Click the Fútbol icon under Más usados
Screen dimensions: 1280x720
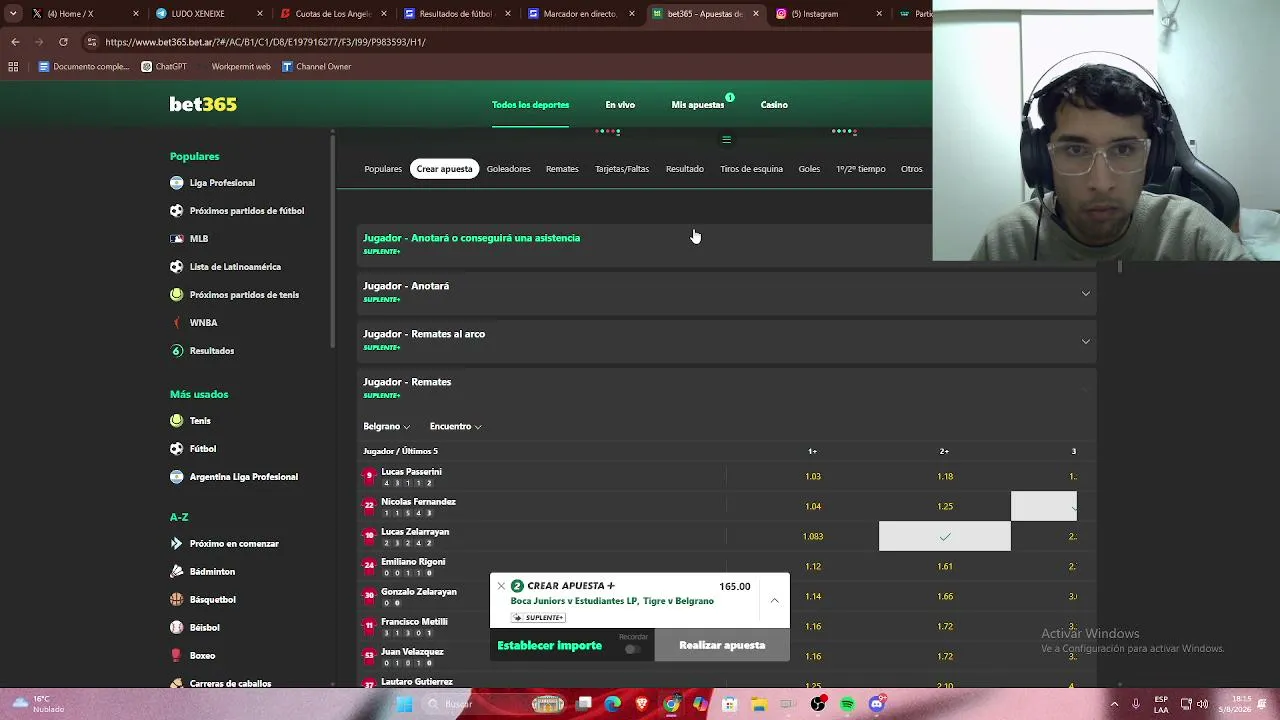(177, 449)
